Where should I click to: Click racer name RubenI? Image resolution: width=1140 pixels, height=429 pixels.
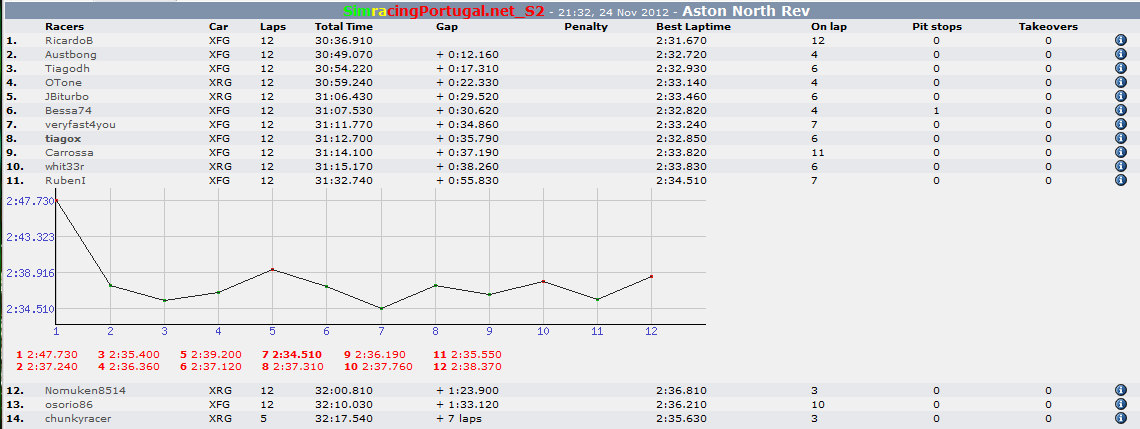coord(65,180)
